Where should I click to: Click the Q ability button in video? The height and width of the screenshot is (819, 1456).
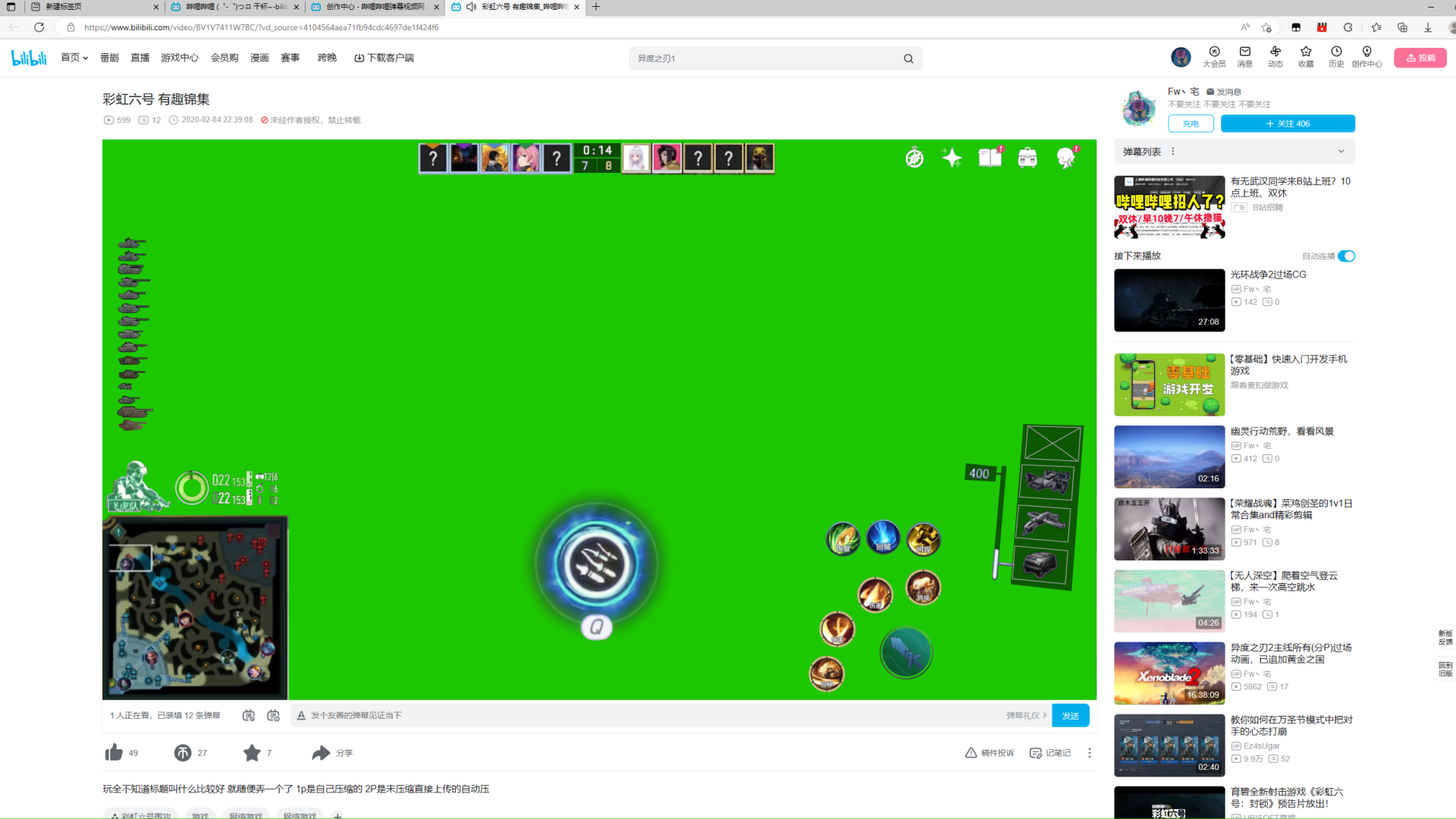pos(597,627)
